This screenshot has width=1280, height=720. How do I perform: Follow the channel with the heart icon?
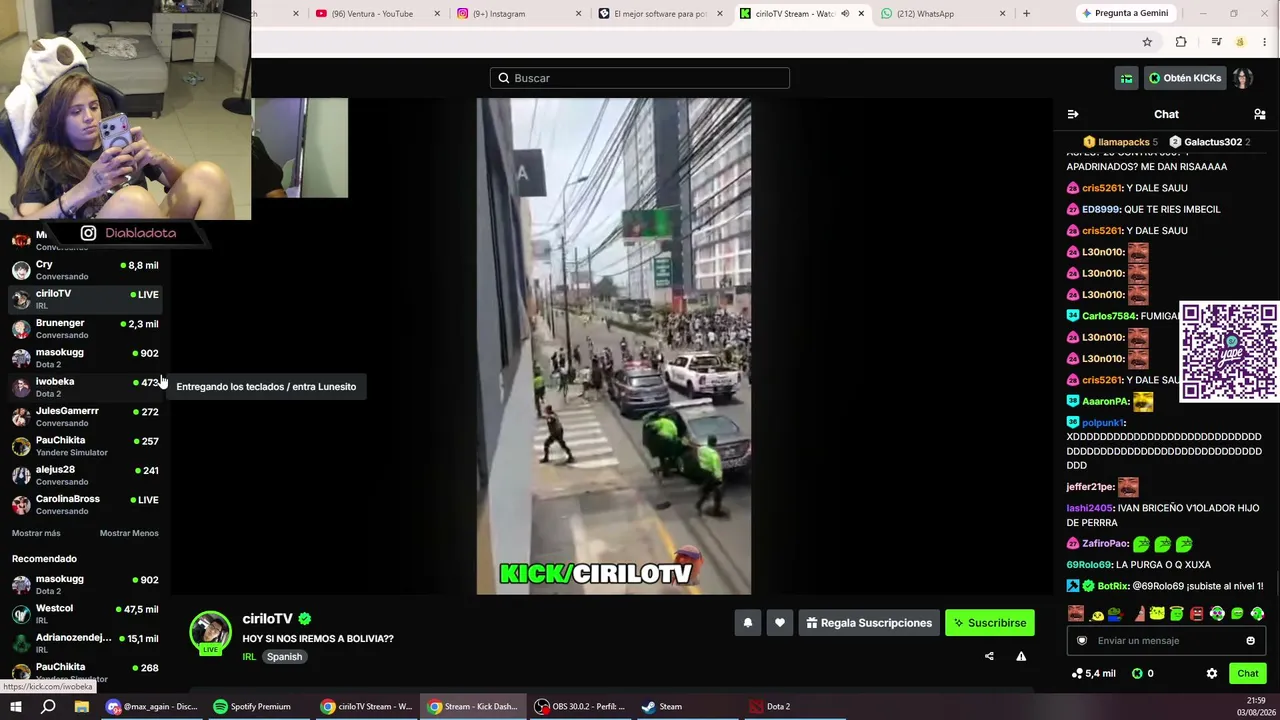point(780,623)
